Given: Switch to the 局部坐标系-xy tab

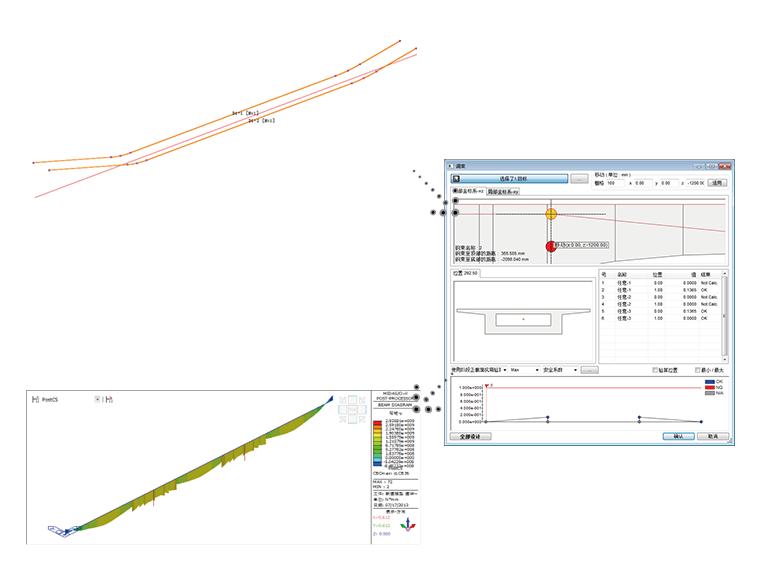Looking at the screenshot, I should point(503,192).
